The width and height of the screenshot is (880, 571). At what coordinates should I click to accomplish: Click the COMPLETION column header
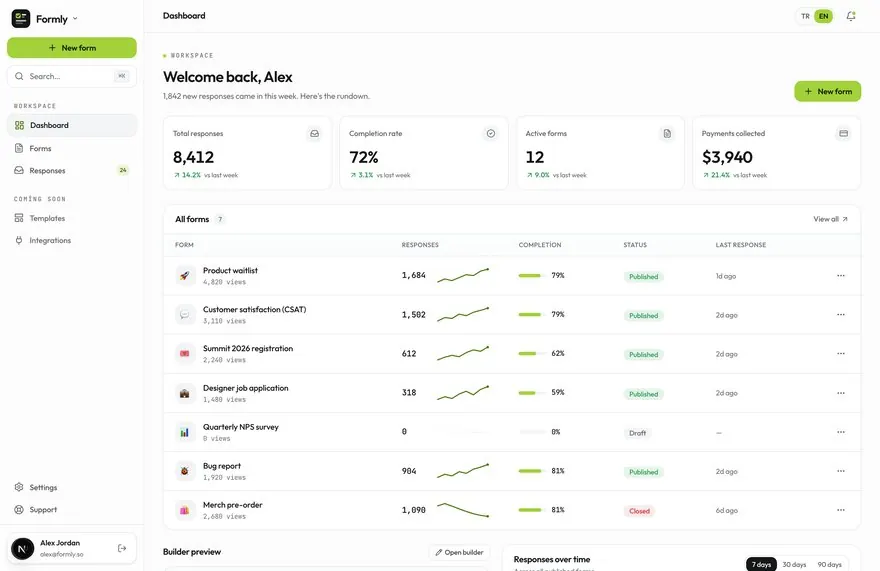click(x=540, y=245)
